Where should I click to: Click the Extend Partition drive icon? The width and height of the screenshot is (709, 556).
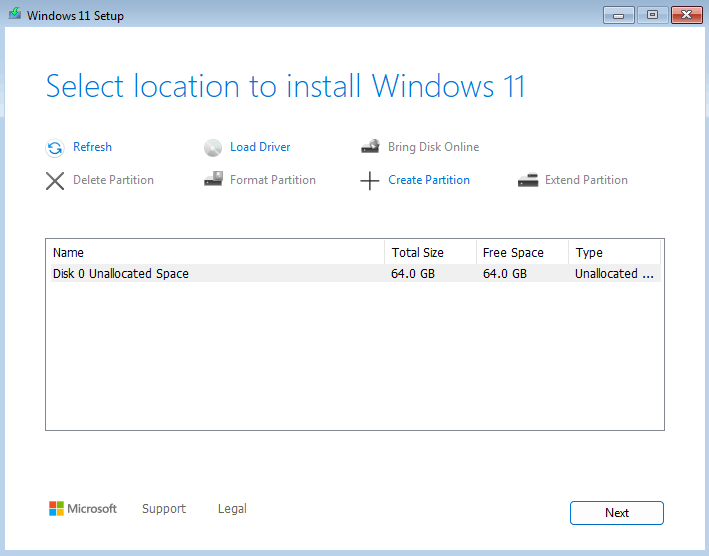point(528,180)
